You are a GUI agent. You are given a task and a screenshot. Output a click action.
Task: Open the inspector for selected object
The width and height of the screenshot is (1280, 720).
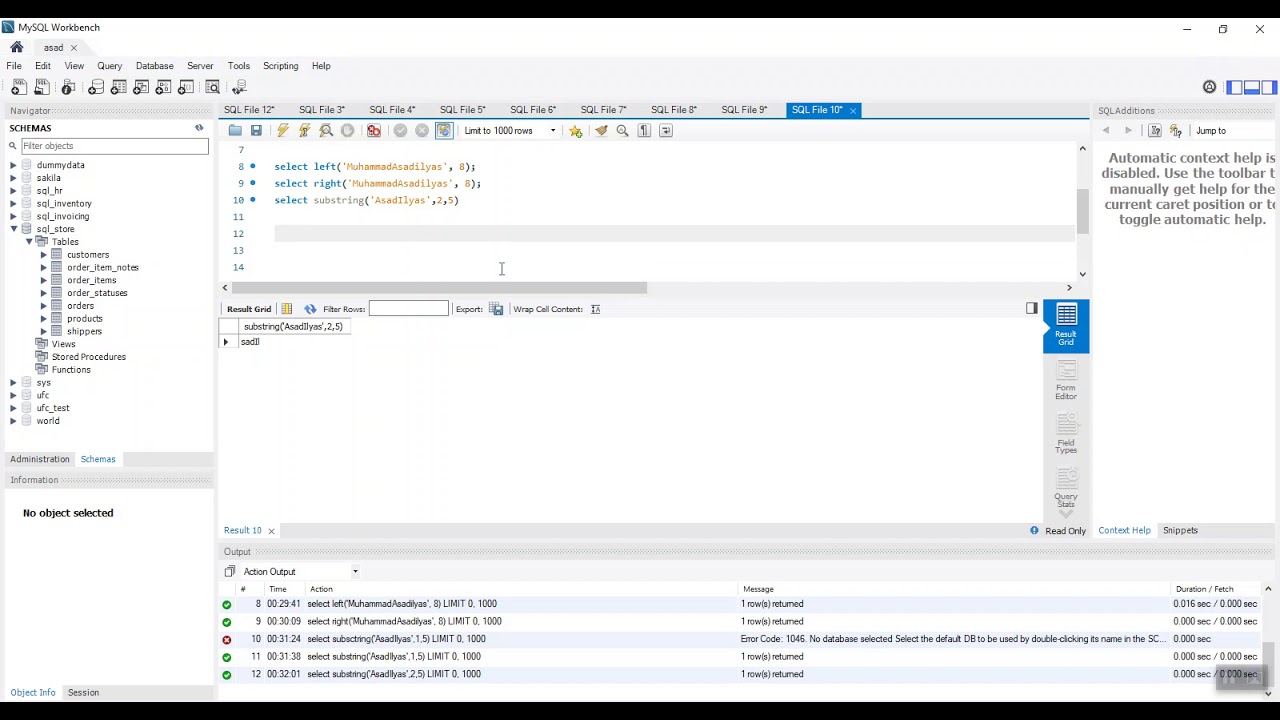68,88
